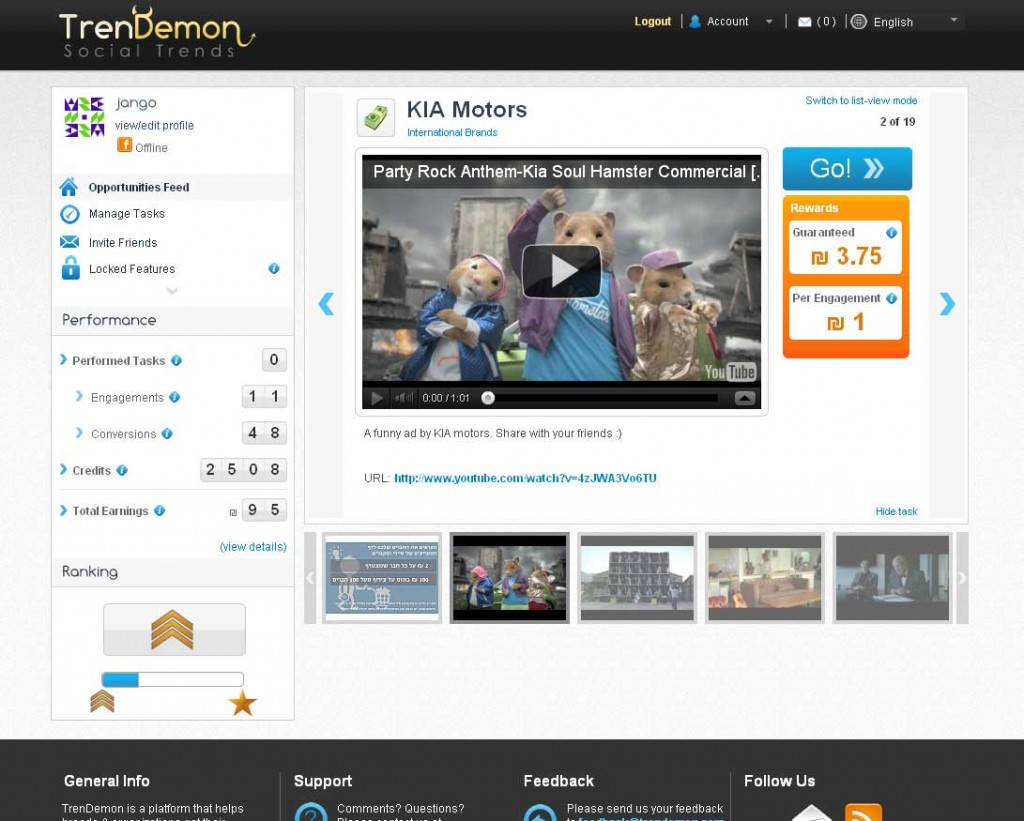Click the Credits info icon

coord(122,470)
